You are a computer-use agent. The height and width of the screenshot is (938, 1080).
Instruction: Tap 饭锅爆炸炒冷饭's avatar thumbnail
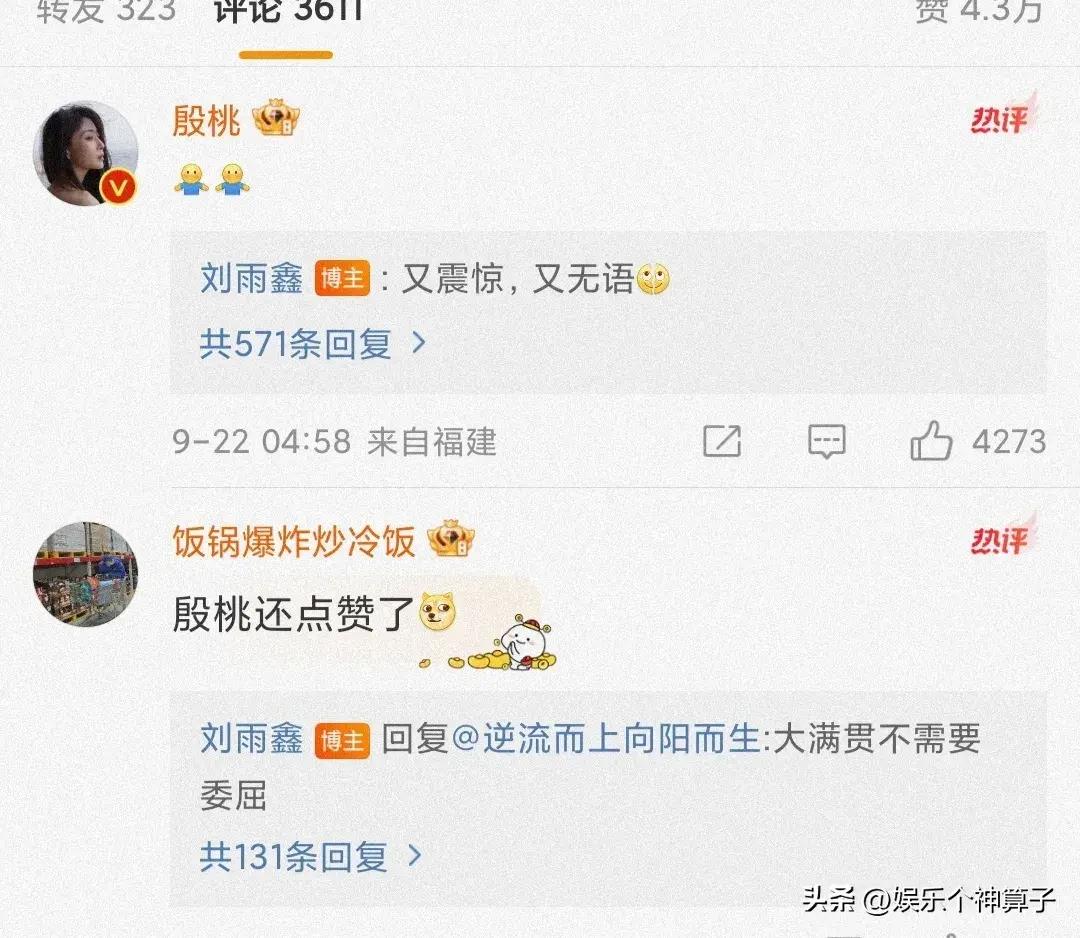(85, 574)
